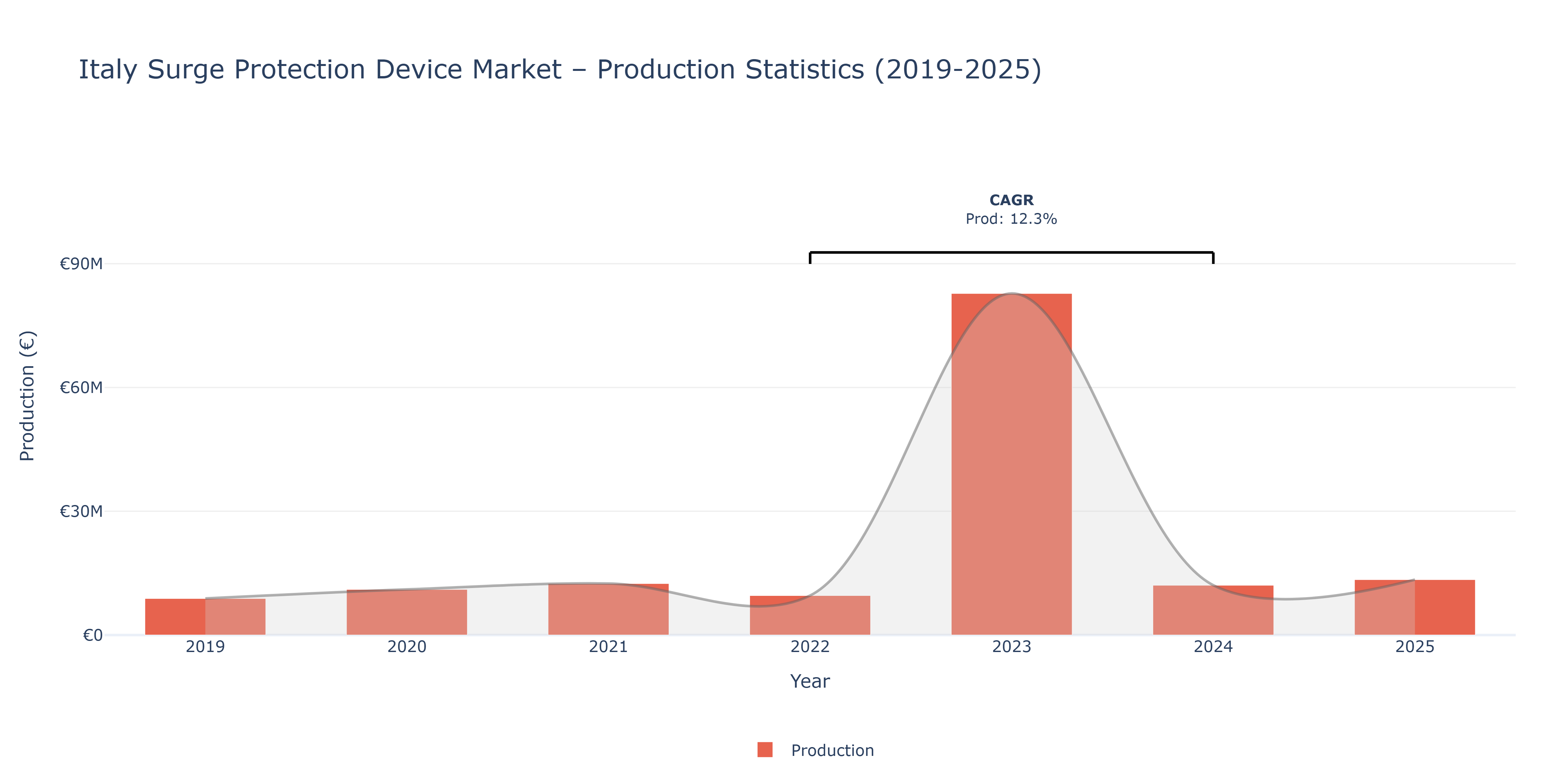Click the chart title text

click(560, 69)
